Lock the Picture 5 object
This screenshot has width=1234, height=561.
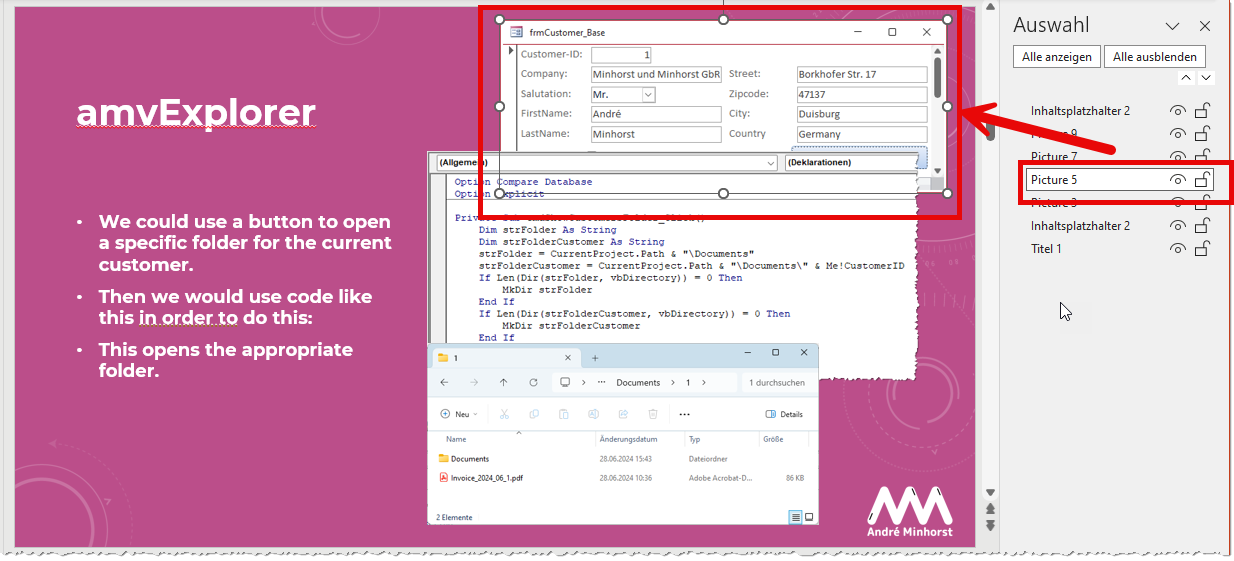[x=1203, y=180]
